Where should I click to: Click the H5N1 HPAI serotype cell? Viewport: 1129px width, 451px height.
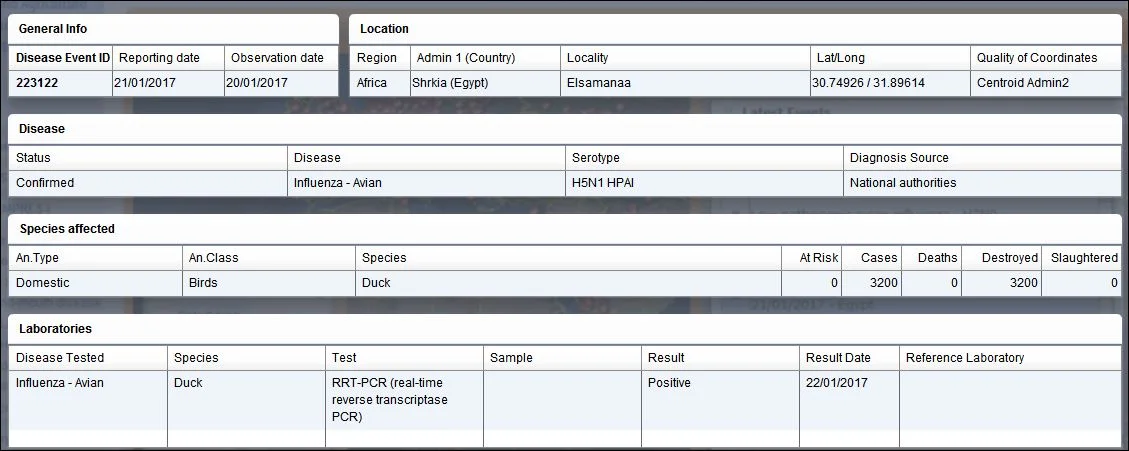click(704, 183)
